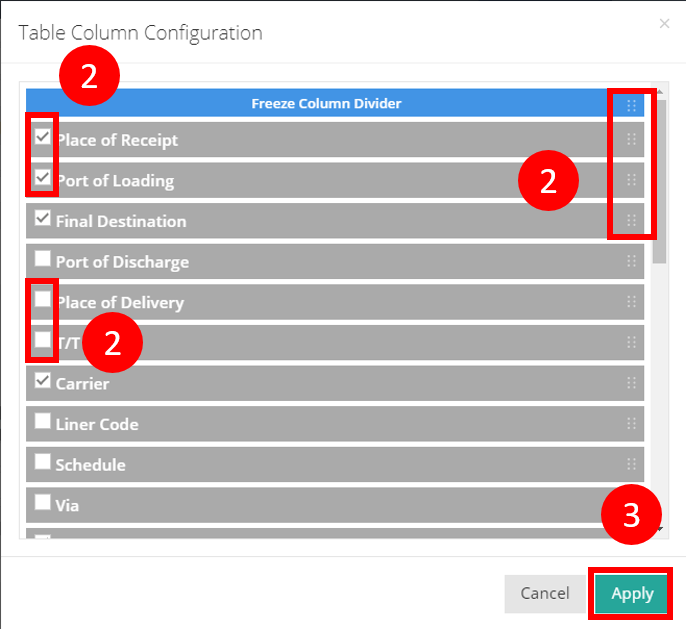Close the Table Column Configuration dialog
Viewport: 686px width, 629px height.
pyautogui.click(x=665, y=23)
